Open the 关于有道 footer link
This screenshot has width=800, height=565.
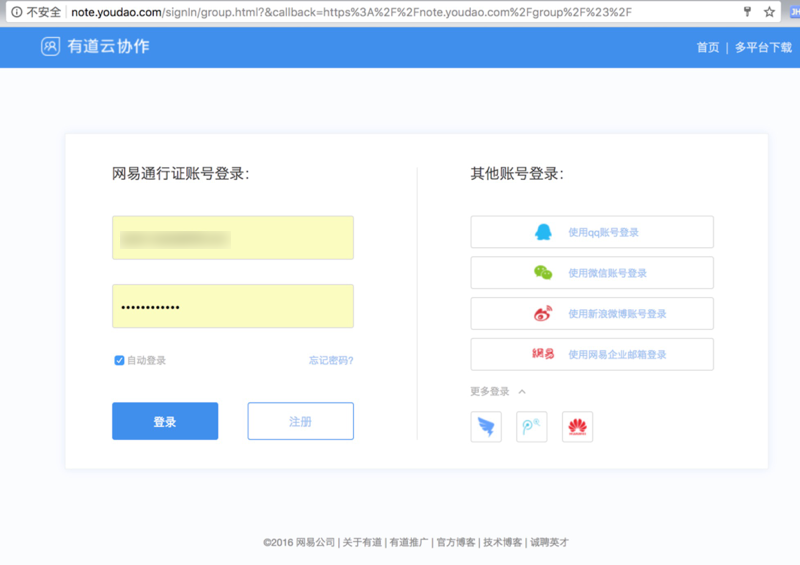[x=362, y=542]
